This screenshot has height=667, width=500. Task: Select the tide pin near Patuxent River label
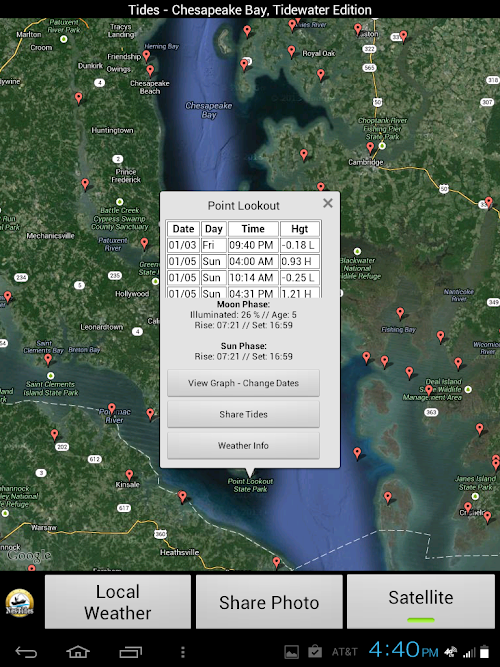coord(144,243)
